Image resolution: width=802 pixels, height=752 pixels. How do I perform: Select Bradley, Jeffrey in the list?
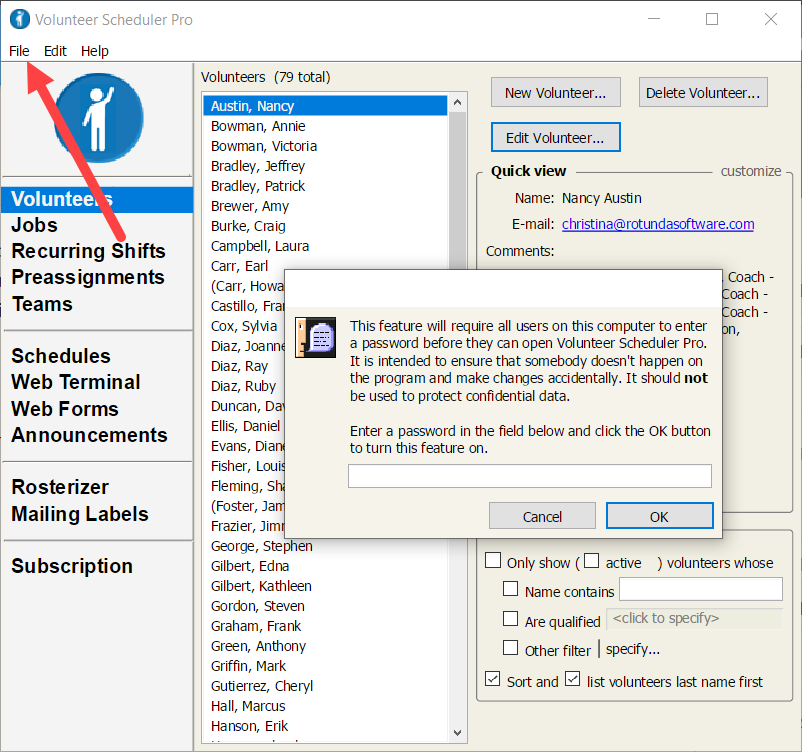325,166
